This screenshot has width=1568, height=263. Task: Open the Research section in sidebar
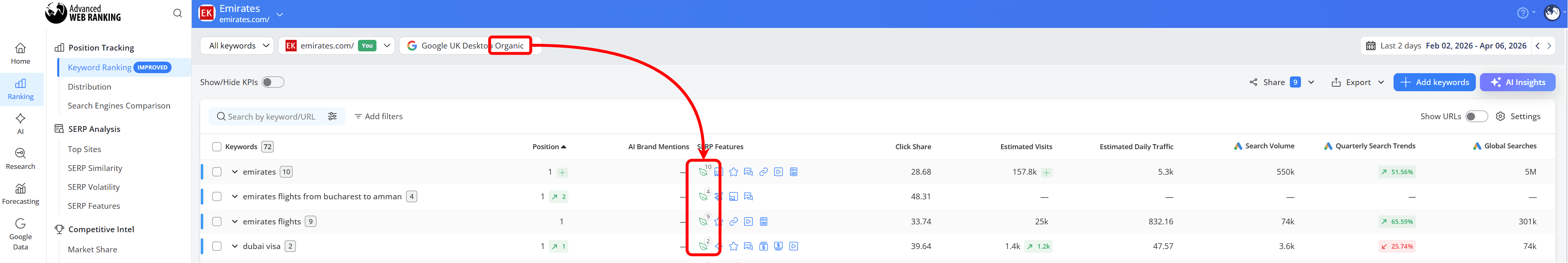pyautogui.click(x=20, y=159)
